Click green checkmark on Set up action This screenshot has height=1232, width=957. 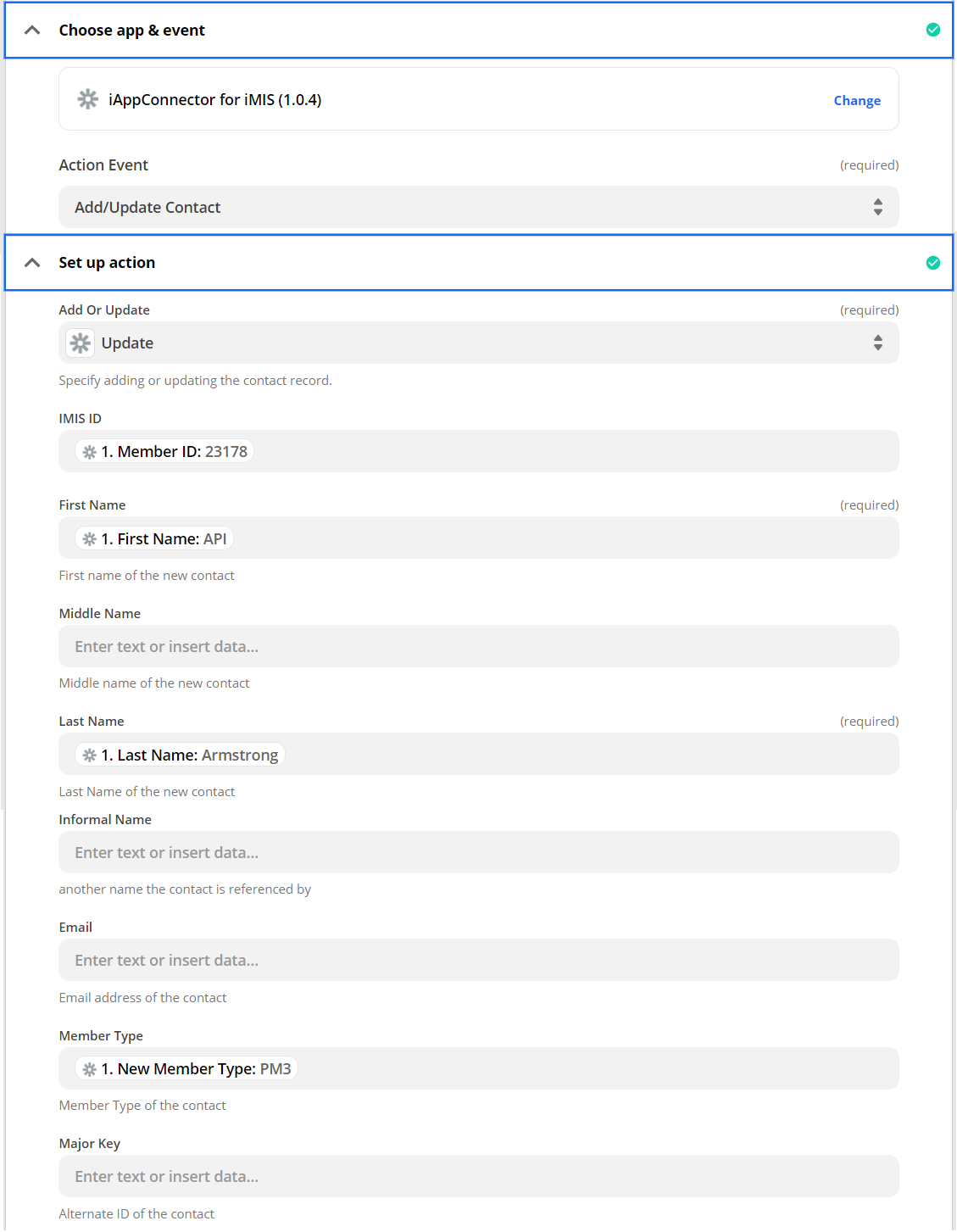[932, 263]
